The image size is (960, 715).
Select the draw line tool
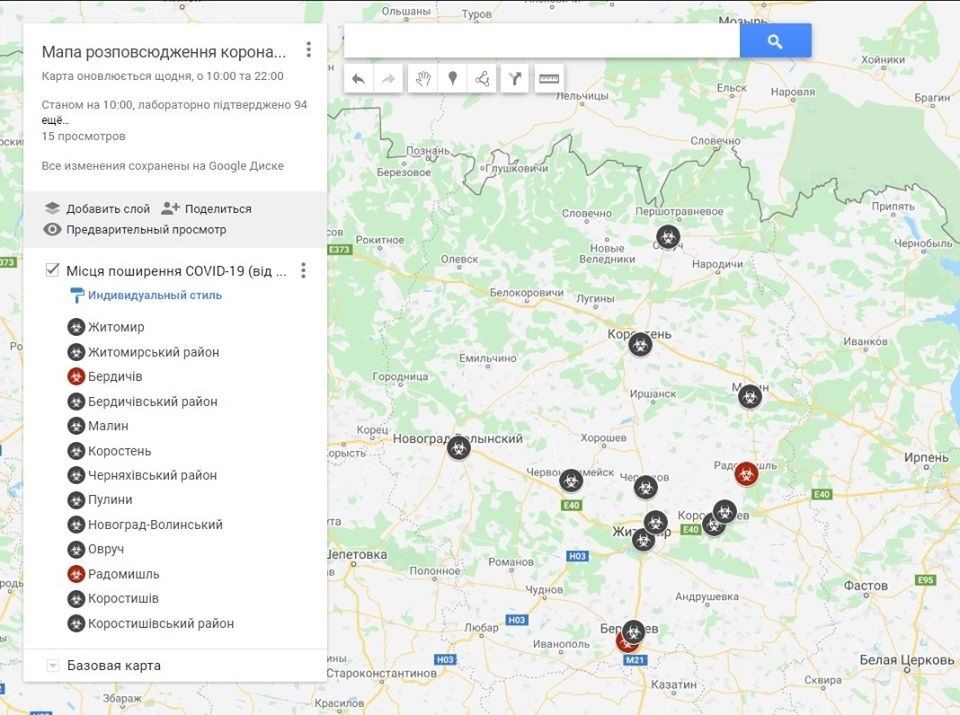coord(482,79)
